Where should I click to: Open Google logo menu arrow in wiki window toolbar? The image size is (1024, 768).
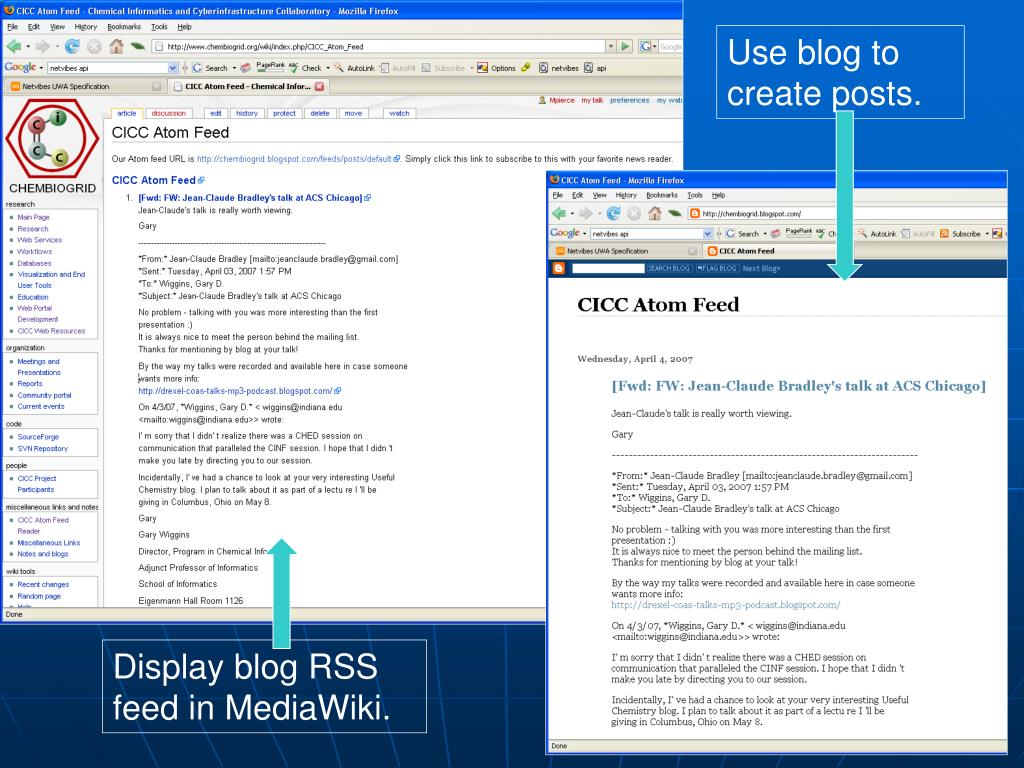40,68
